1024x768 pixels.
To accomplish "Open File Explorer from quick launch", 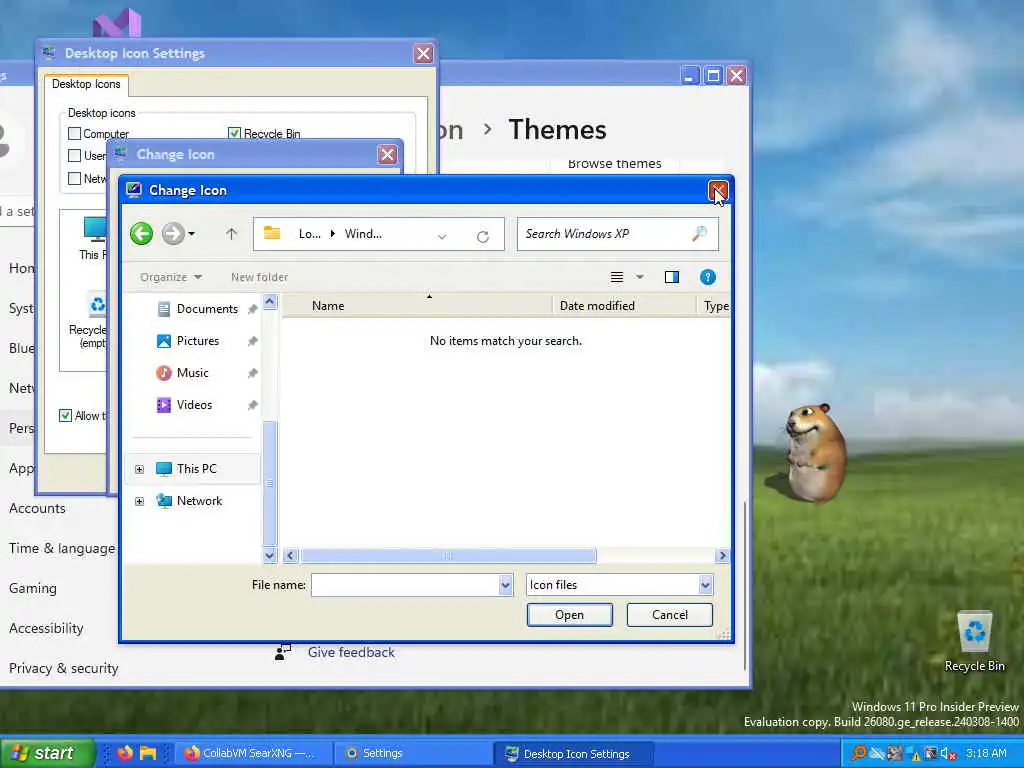I will (148, 753).
